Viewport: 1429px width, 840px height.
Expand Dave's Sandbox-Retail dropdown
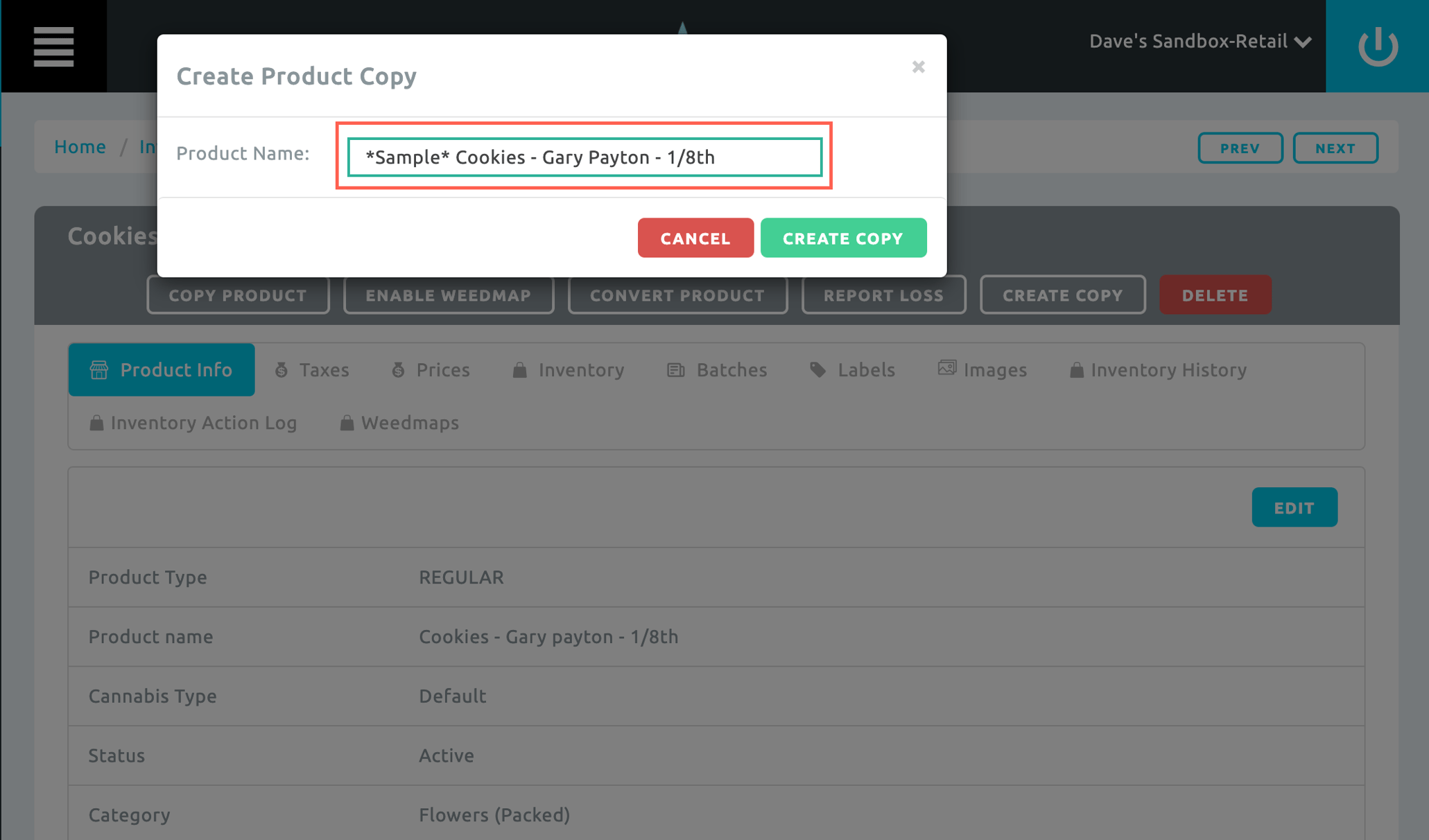[1200, 42]
